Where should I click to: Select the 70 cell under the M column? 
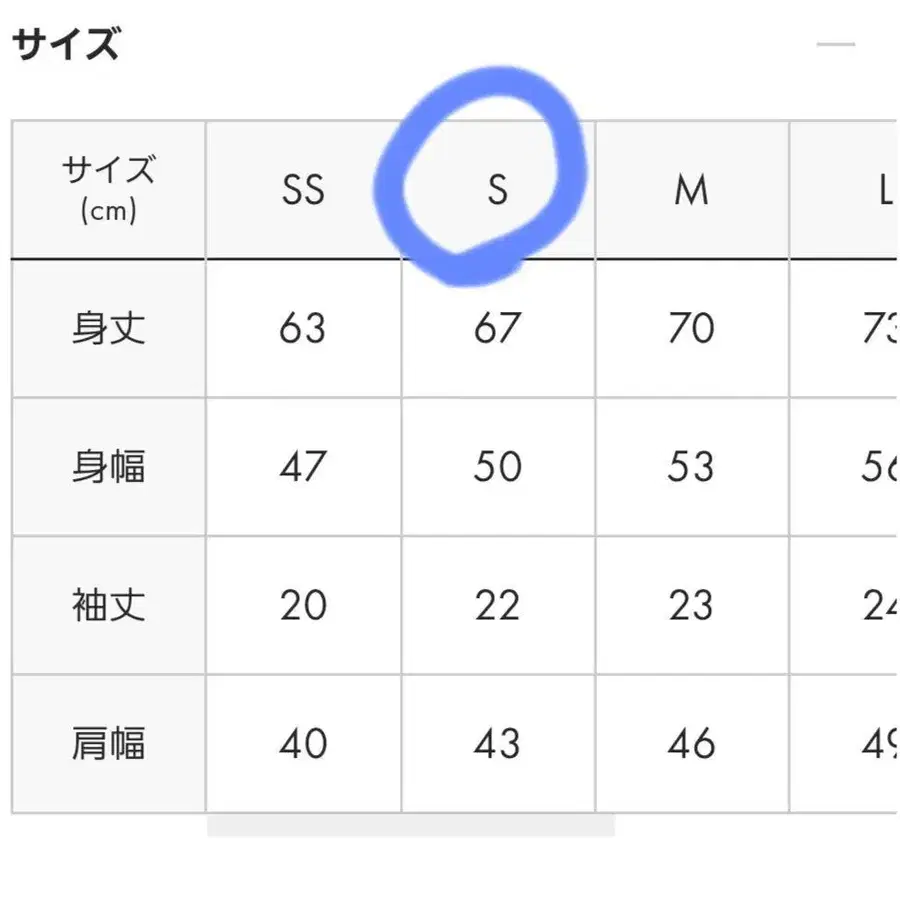click(691, 328)
